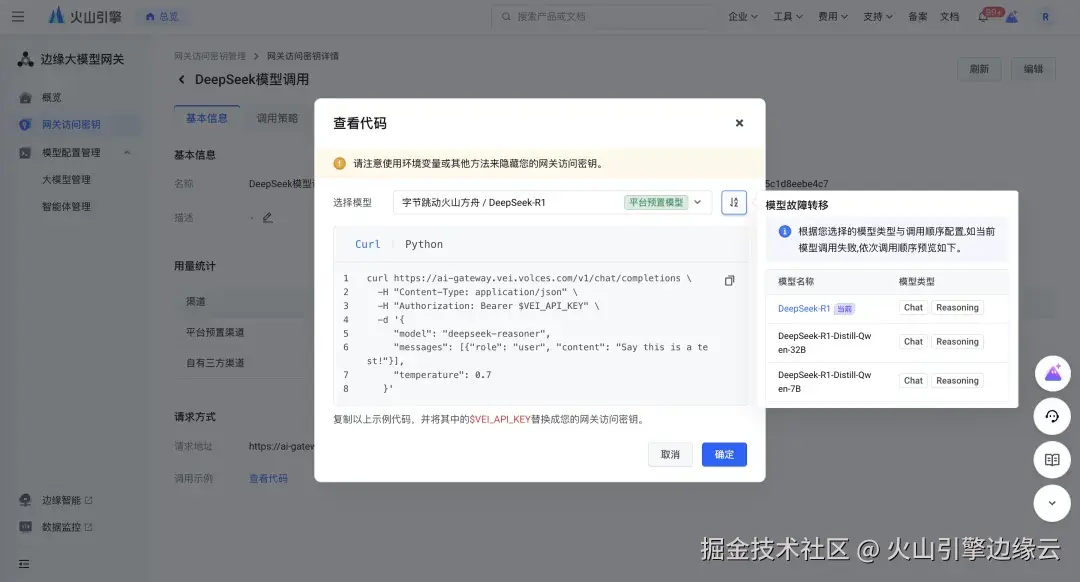Open the online support headset icon
The height and width of the screenshot is (582, 1080).
point(1052,416)
